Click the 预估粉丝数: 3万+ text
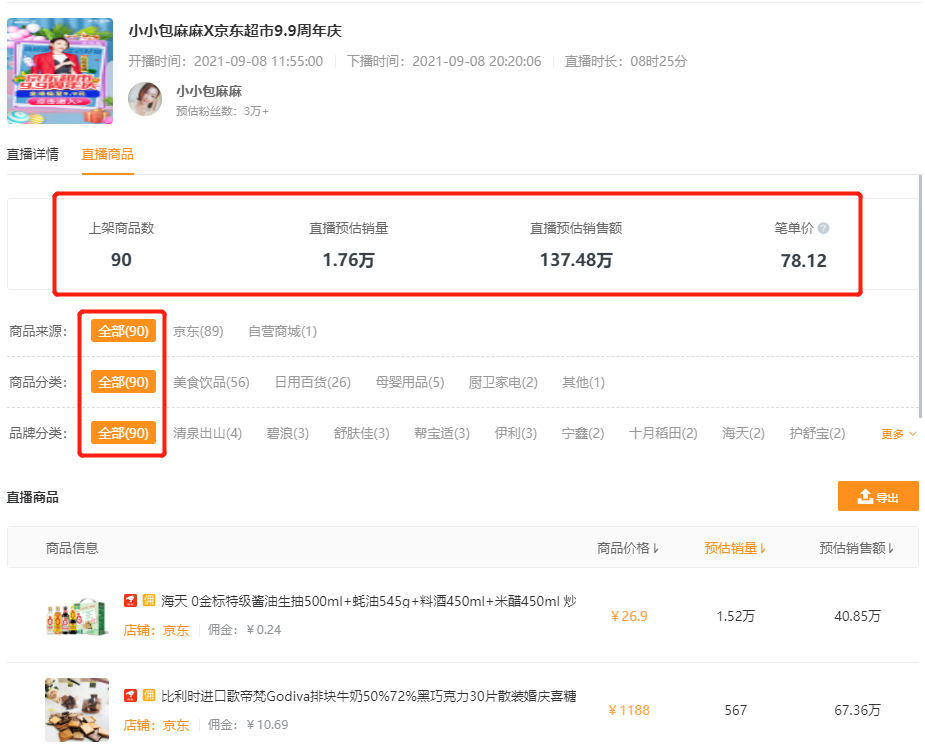Screen dimensions: 925x751 pyautogui.click(x=222, y=111)
